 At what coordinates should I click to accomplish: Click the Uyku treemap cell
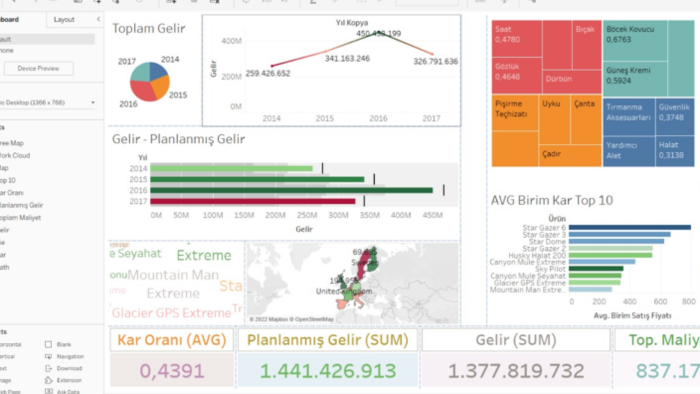[554, 120]
